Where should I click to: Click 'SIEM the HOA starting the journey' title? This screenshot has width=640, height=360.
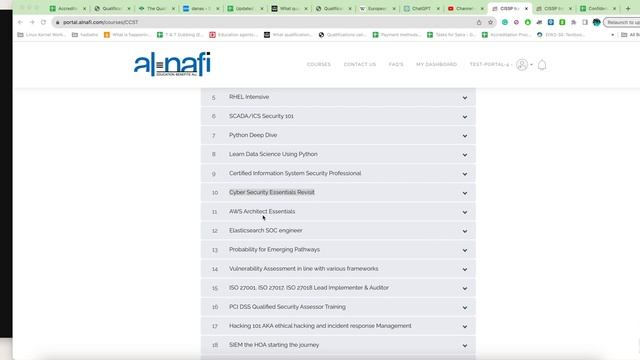(274, 345)
